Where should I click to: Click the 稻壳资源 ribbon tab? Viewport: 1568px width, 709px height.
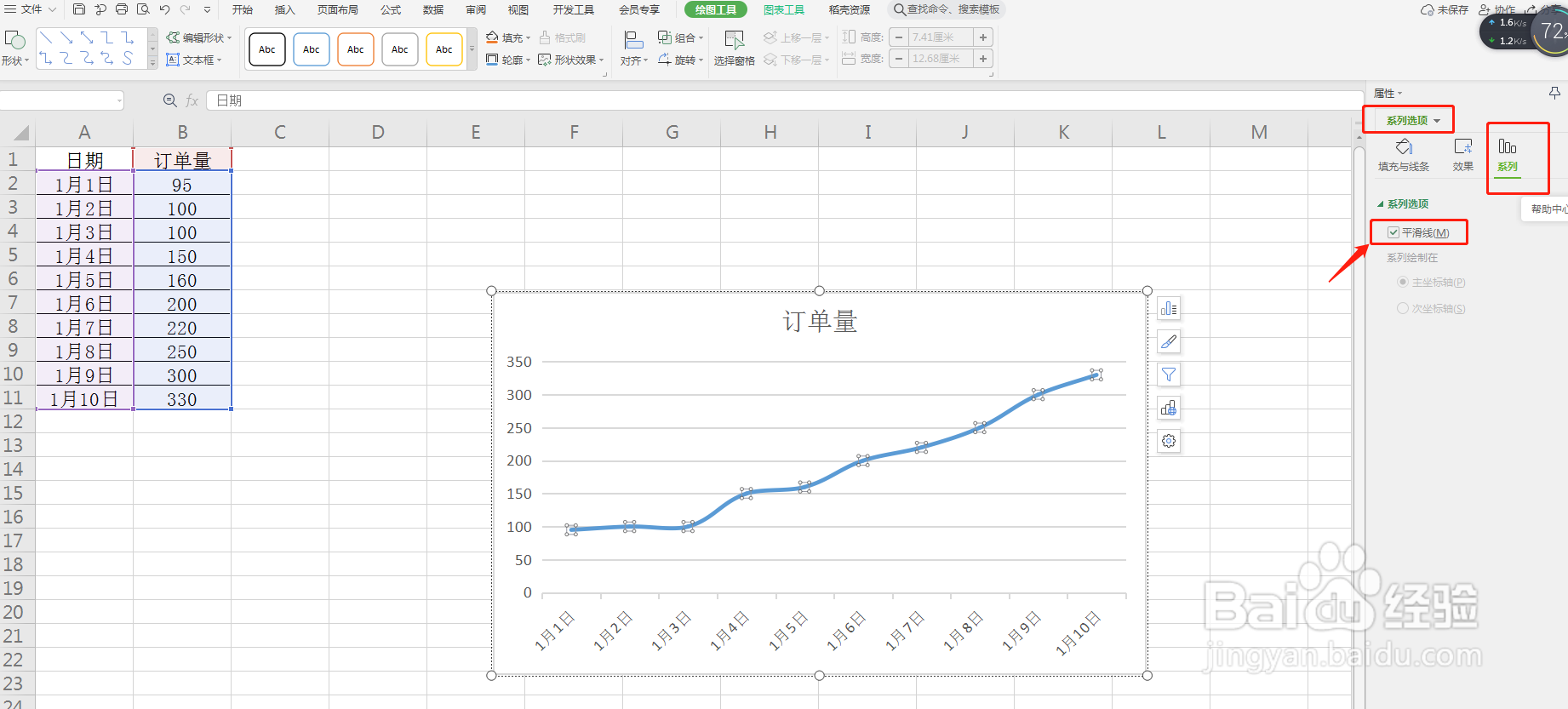click(849, 9)
